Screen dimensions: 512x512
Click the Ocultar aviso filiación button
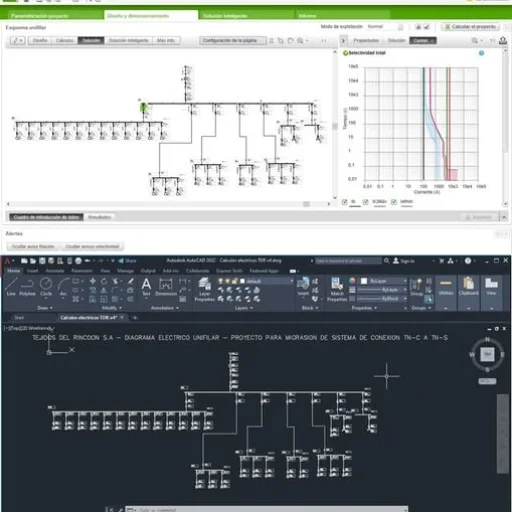[x=33, y=246]
